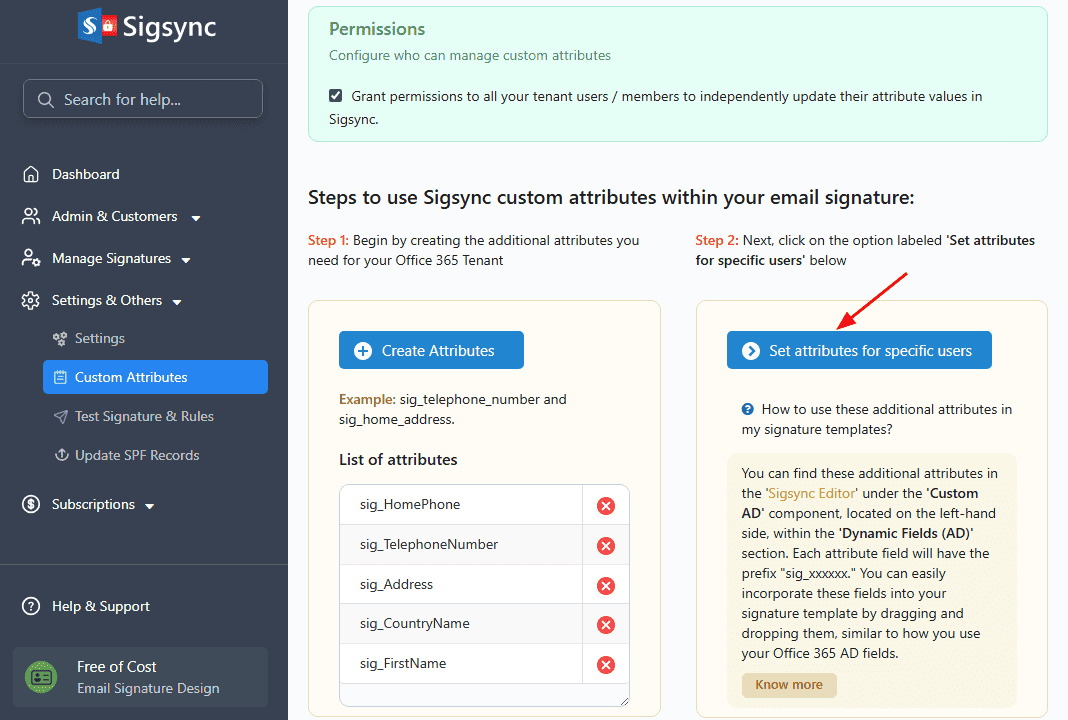The width and height of the screenshot is (1068, 720).
Task: Click the help question mark icon
Action: click(x=747, y=409)
